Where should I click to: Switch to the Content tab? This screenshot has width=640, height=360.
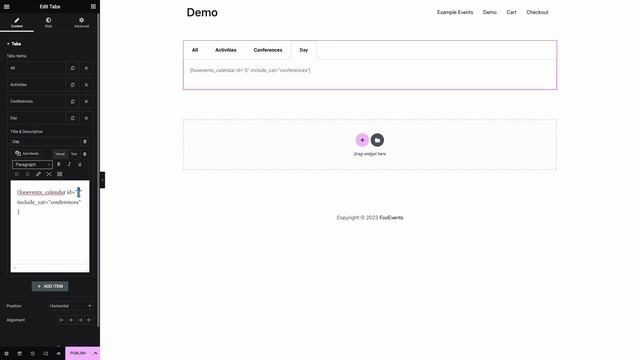(17, 22)
